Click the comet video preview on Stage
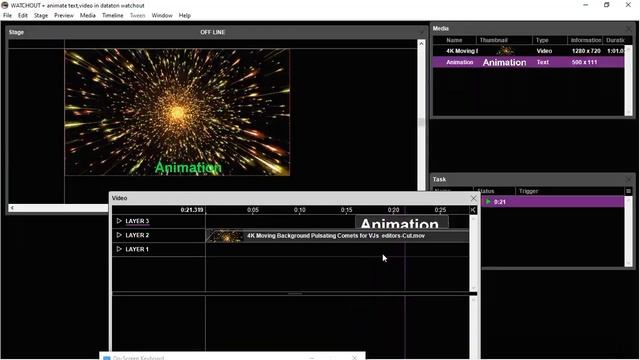 [x=177, y=112]
